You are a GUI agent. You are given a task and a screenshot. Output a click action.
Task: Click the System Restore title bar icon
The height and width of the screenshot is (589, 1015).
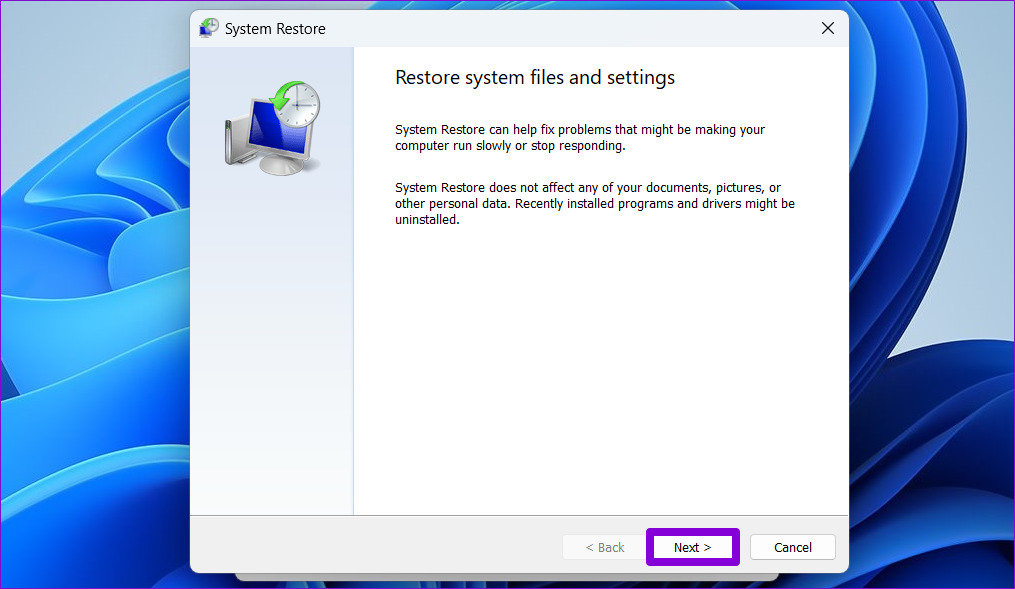click(209, 28)
